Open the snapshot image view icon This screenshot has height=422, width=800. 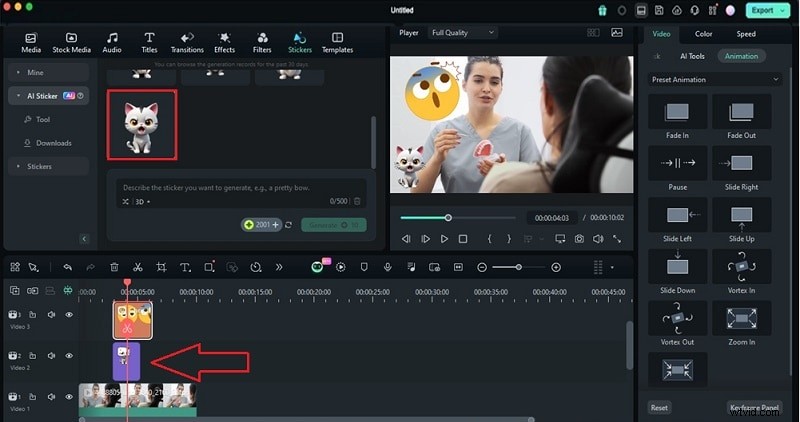tap(617, 33)
